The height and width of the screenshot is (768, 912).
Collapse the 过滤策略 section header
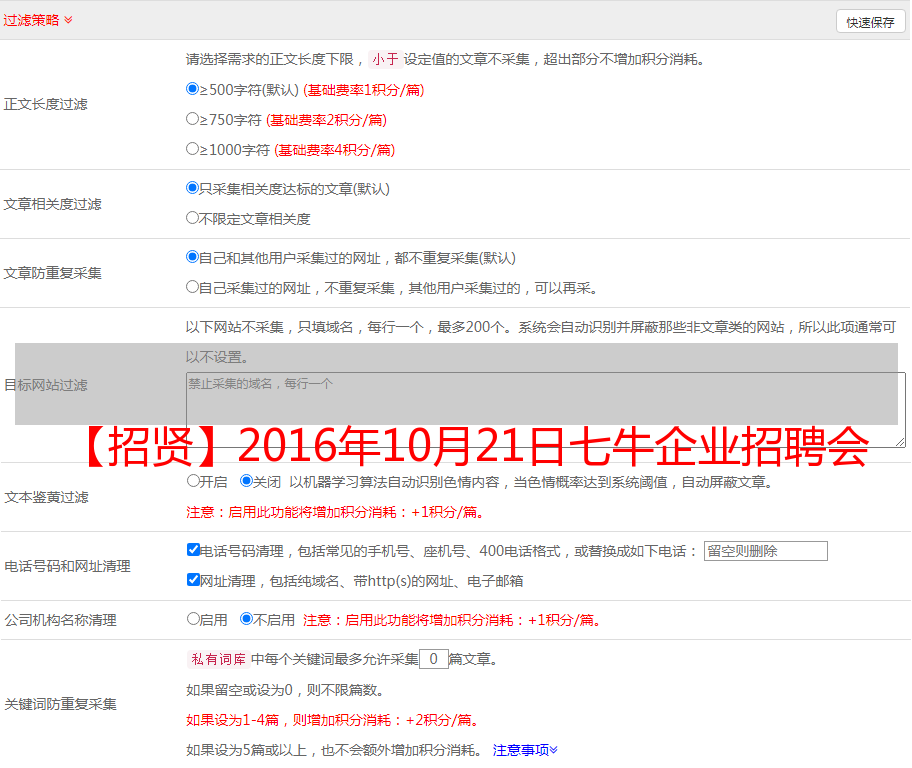click(38, 20)
